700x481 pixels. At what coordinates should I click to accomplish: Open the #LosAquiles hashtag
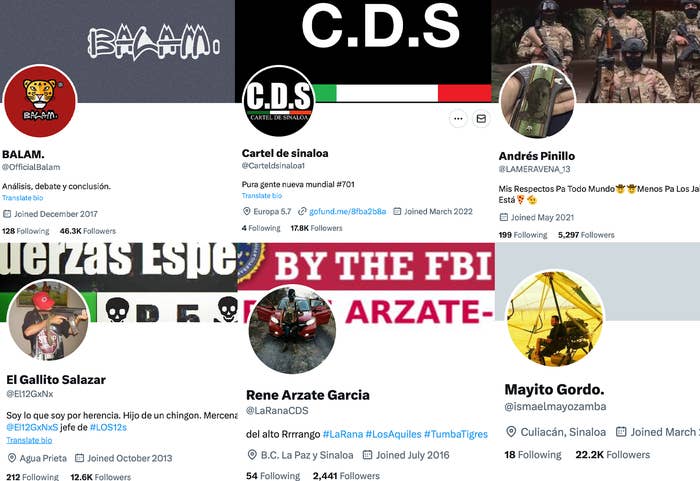(x=393, y=434)
